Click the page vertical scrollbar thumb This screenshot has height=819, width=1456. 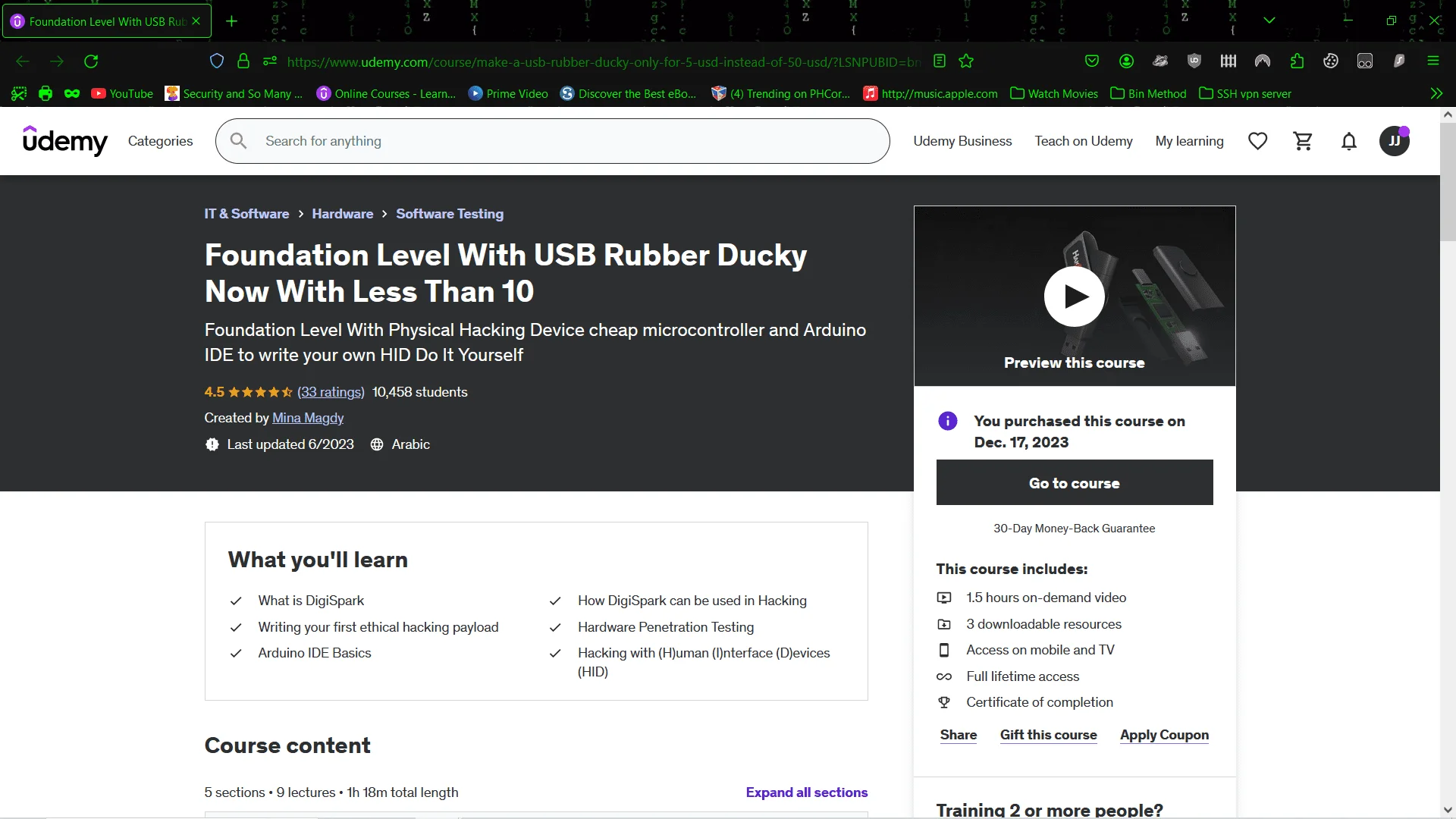click(x=1448, y=182)
